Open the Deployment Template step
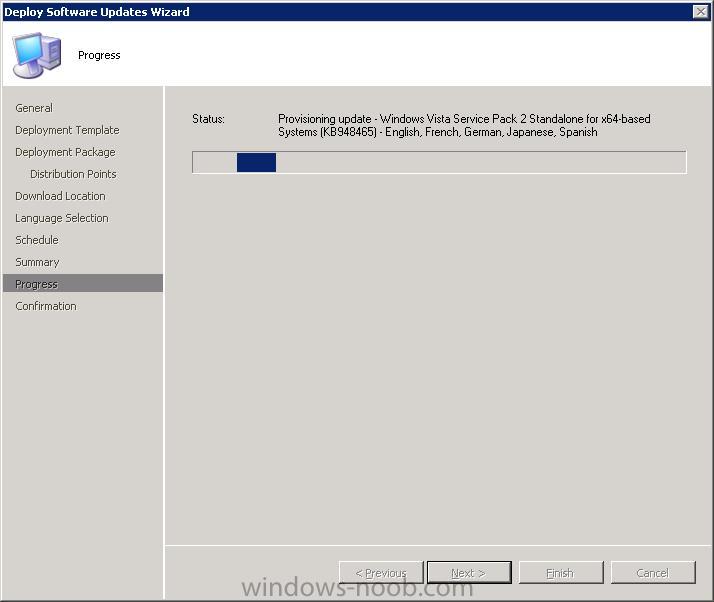Image resolution: width=714 pixels, height=602 pixels. tap(67, 130)
